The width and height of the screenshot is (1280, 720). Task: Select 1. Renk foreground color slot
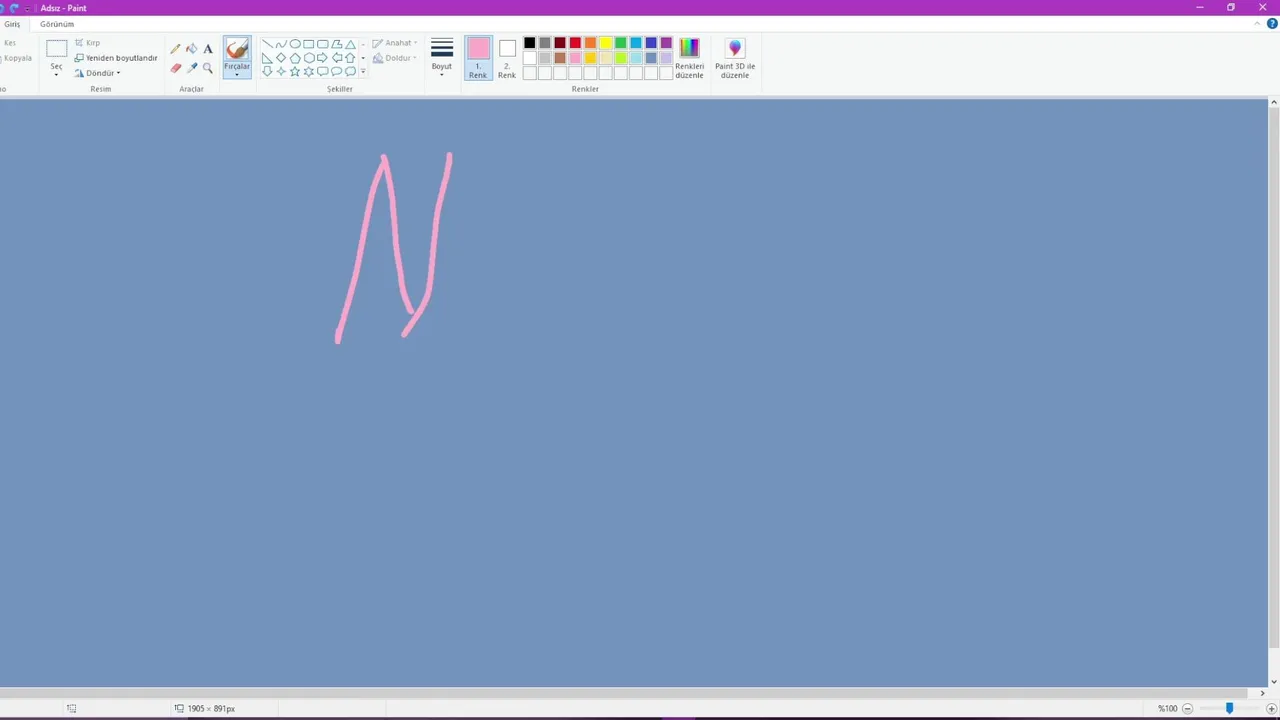tap(478, 58)
